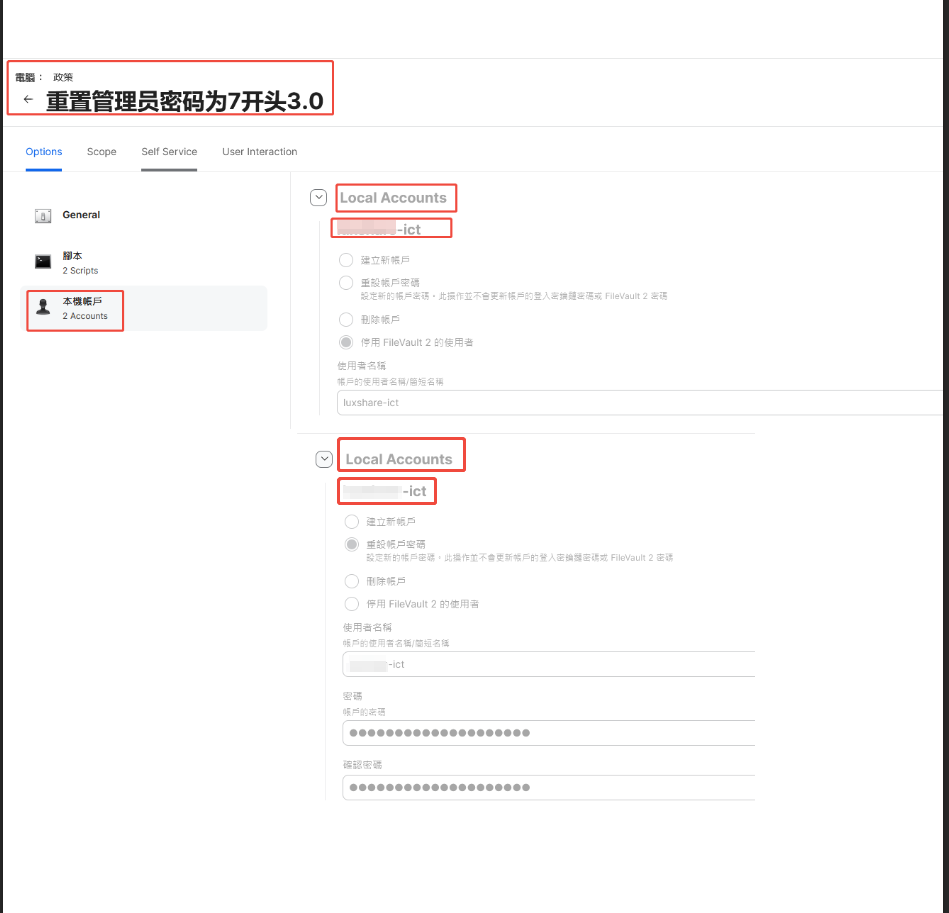Open the User Interaction tab
This screenshot has height=913, width=949.
tap(259, 152)
